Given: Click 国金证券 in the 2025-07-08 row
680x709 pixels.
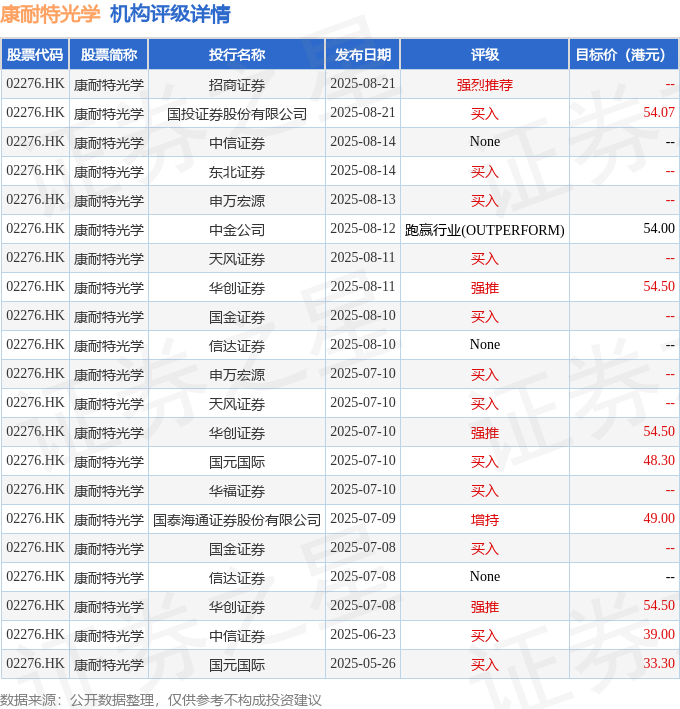Looking at the screenshot, I should click(x=236, y=548).
